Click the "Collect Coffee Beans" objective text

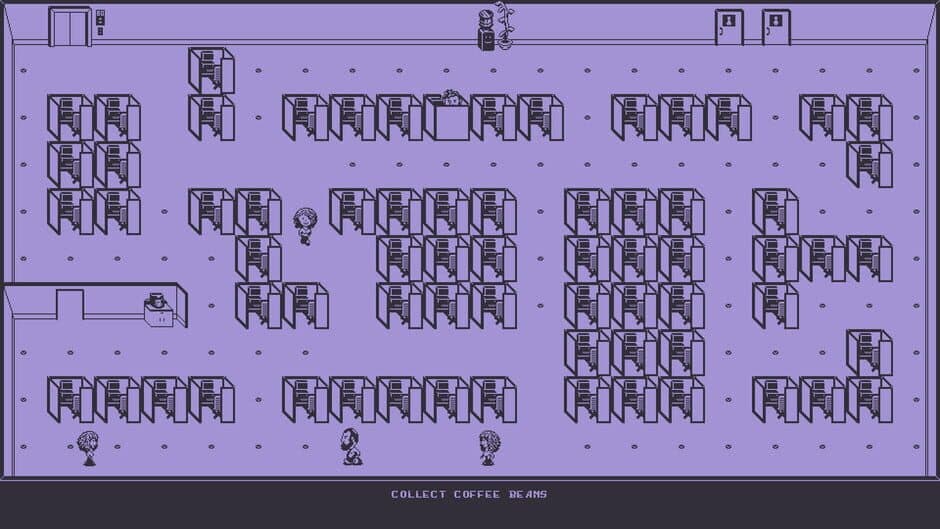469,494
